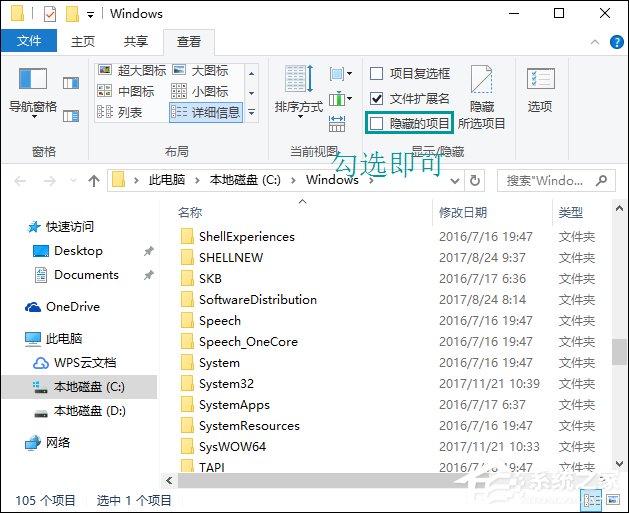The image size is (629, 513).
Task: Click 此电脑 in the address breadcrumb
Action: click(167, 180)
